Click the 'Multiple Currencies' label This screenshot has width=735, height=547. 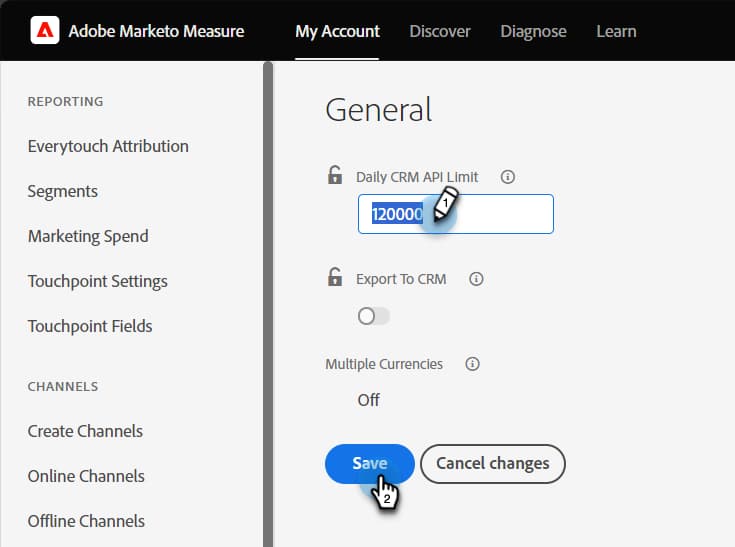[384, 364]
